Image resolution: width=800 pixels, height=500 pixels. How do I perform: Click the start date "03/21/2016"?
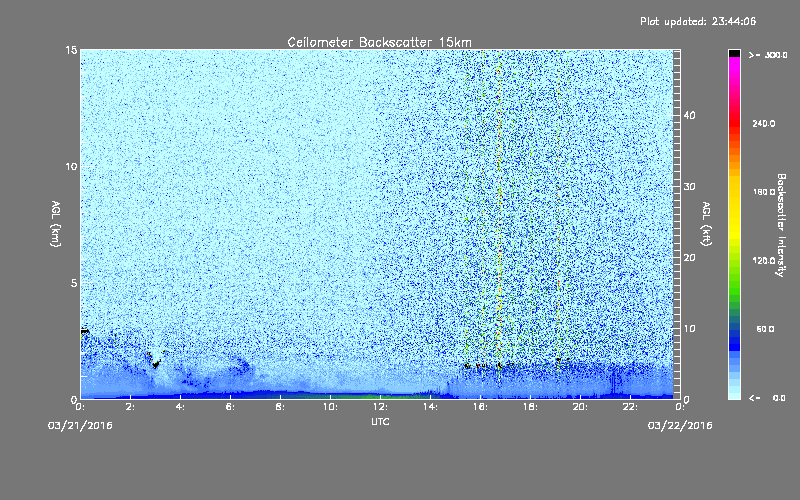[x=80, y=426]
